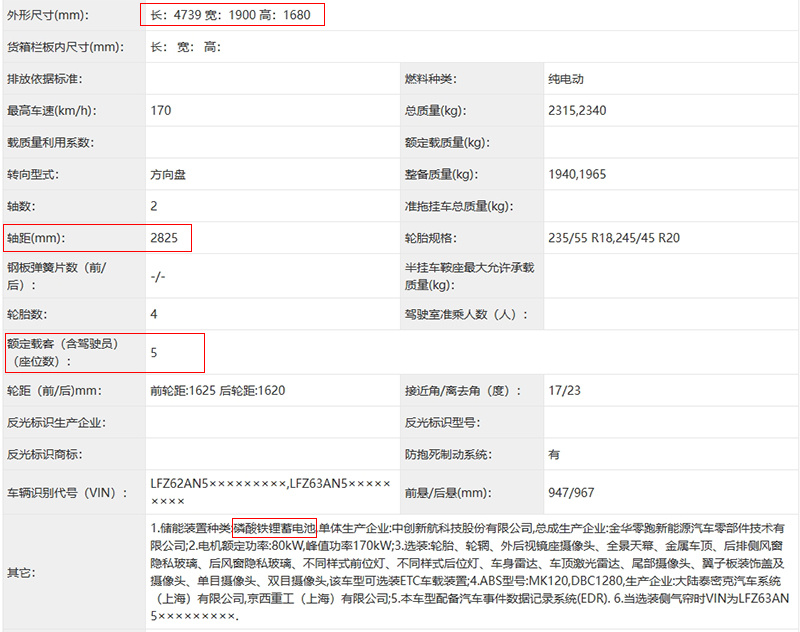The image size is (800, 632).
Task: Select the 货箱栏板内尺寸(mm) label
Action: (66, 47)
